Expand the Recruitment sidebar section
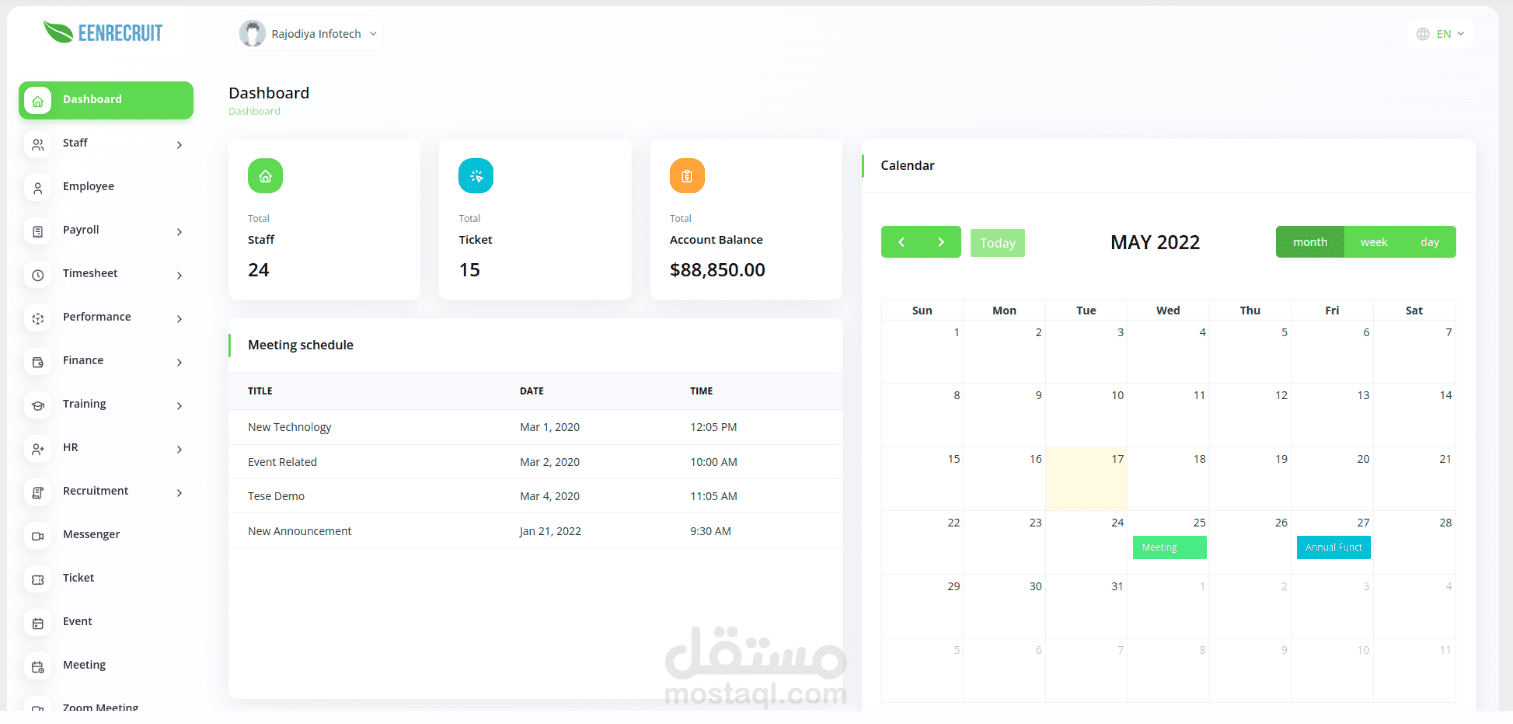Screen dimensions: 1513x724 click(105, 491)
